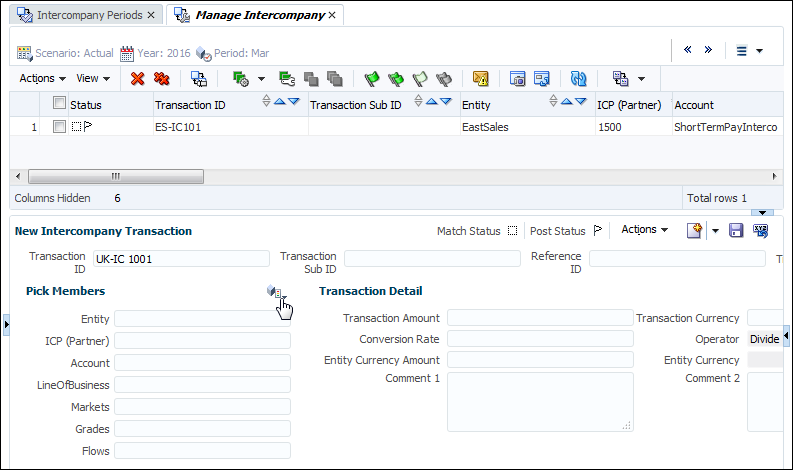Close the Intercompany Periods tab

151,15
